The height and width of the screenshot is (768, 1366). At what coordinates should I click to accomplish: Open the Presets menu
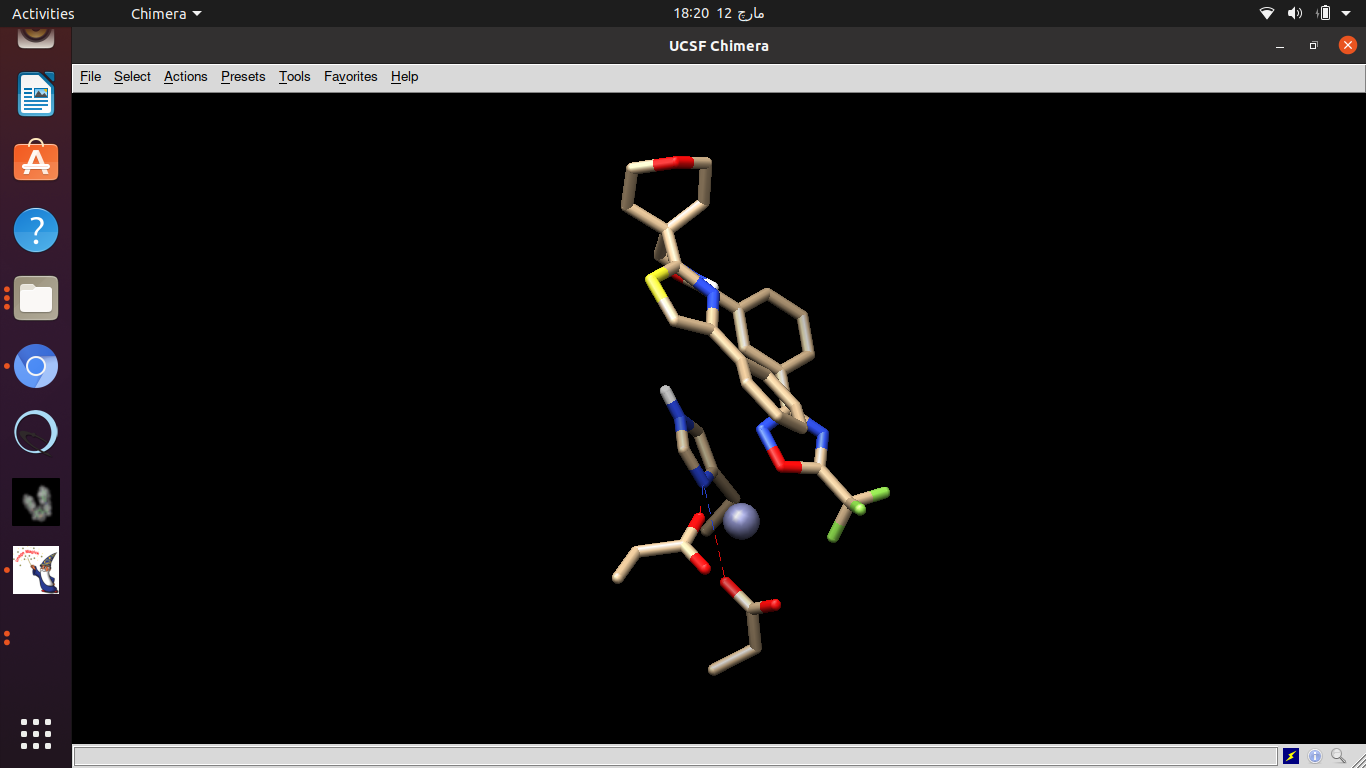click(243, 77)
